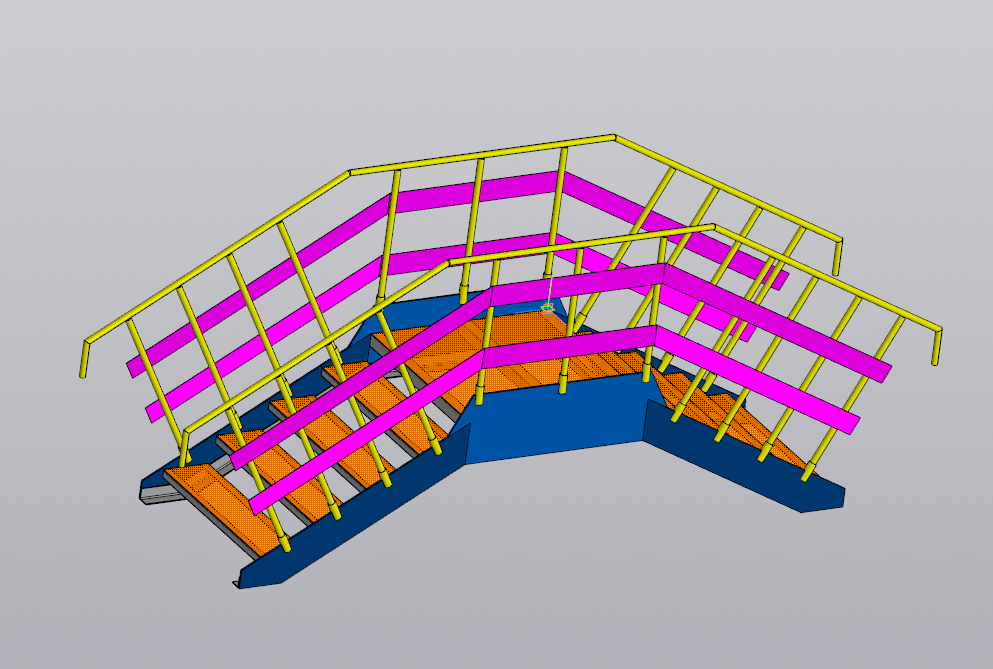Select the blue front panel under the landing

(555, 418)
